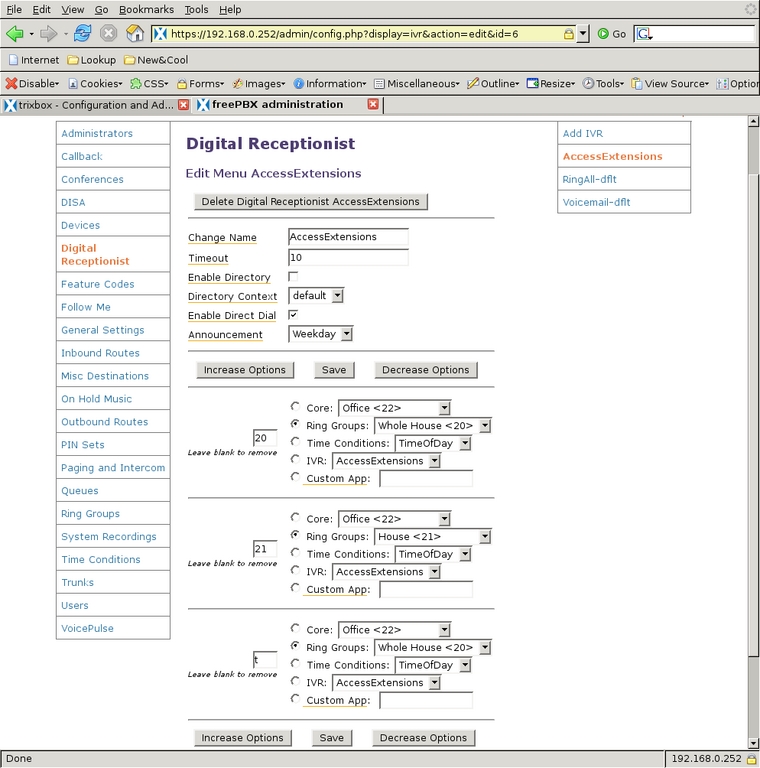Open the Cookies developer toolbar item
The height and width of the screenshot is (768, 760).
coord(96,84)
